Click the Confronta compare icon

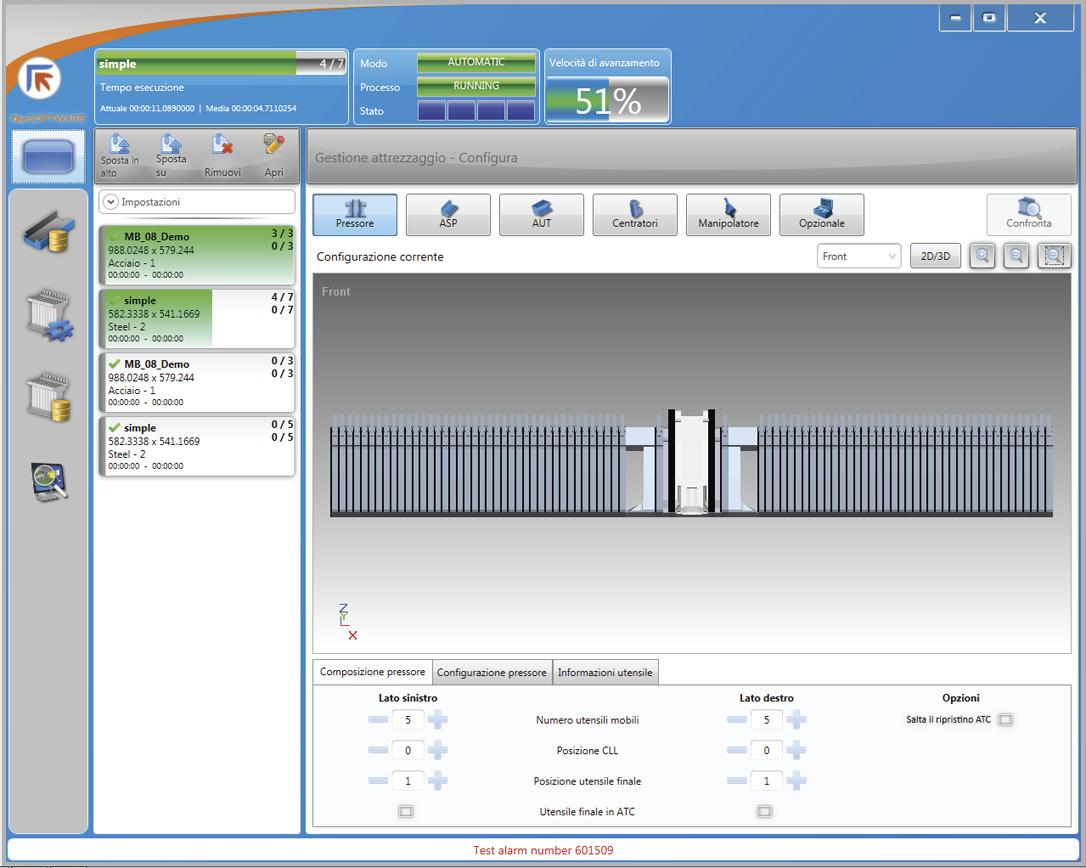[1028, 214]
